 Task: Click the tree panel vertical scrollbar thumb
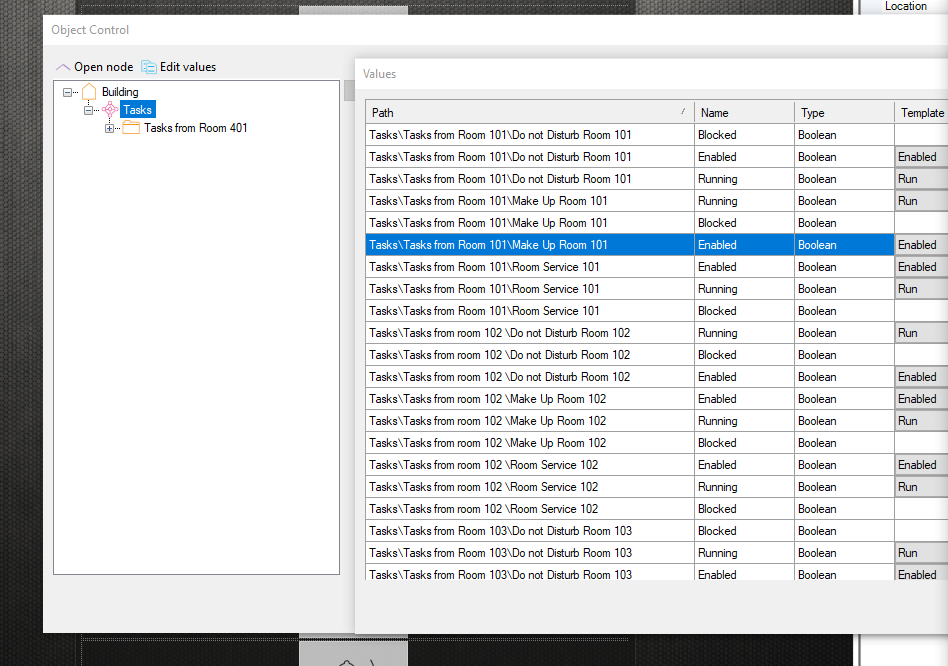pyautogui.click(x=349, y=91)
